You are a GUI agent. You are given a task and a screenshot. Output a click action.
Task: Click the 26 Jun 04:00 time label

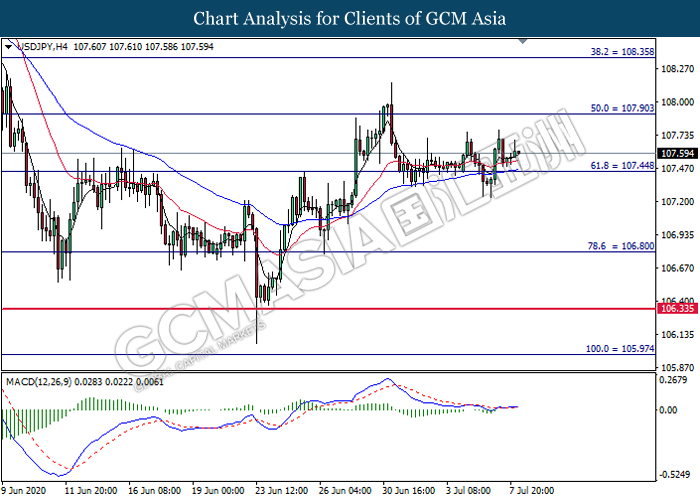[345, 491]
